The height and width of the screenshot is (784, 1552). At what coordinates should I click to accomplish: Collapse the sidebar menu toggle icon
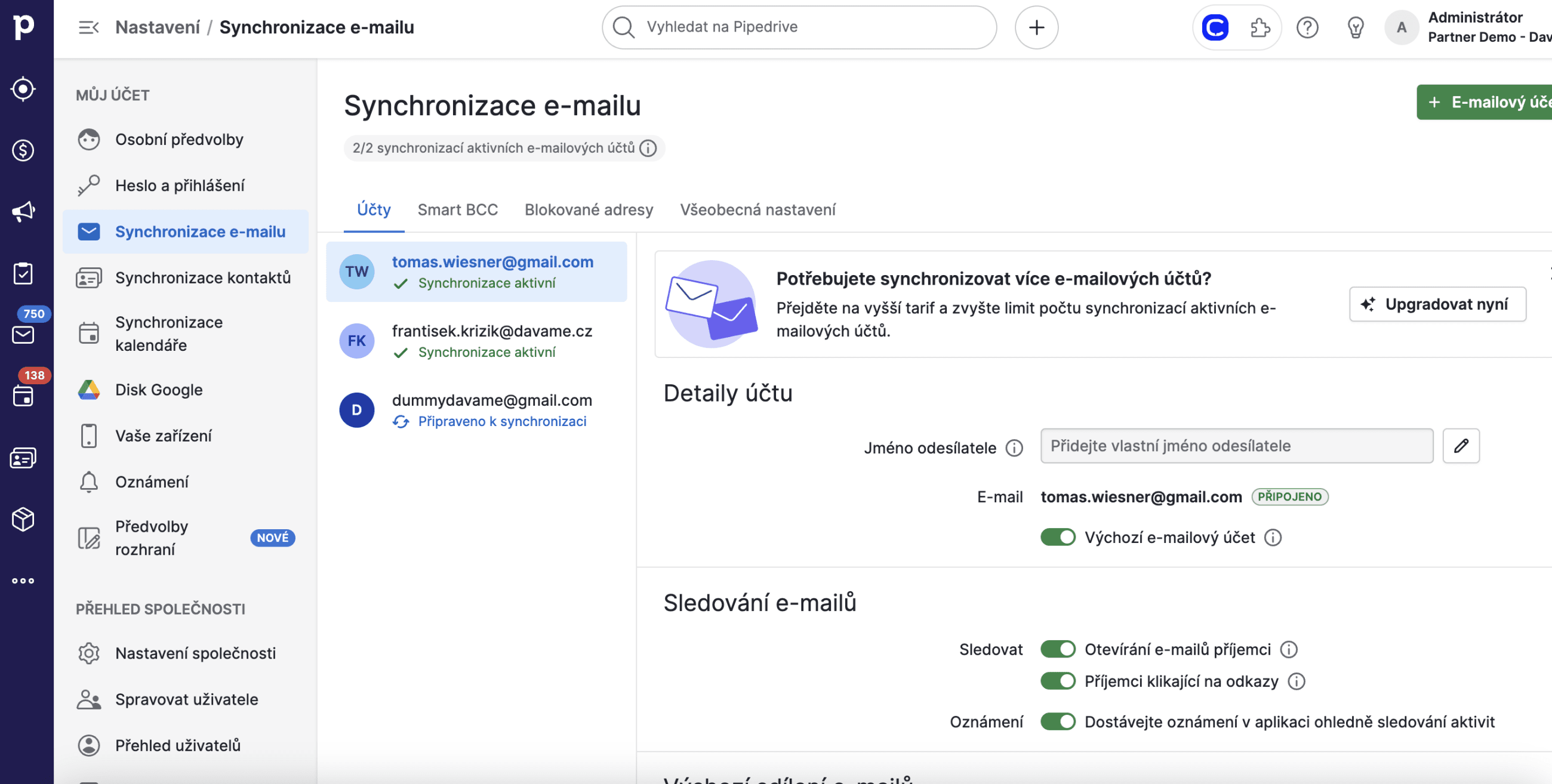coord(88,27)
